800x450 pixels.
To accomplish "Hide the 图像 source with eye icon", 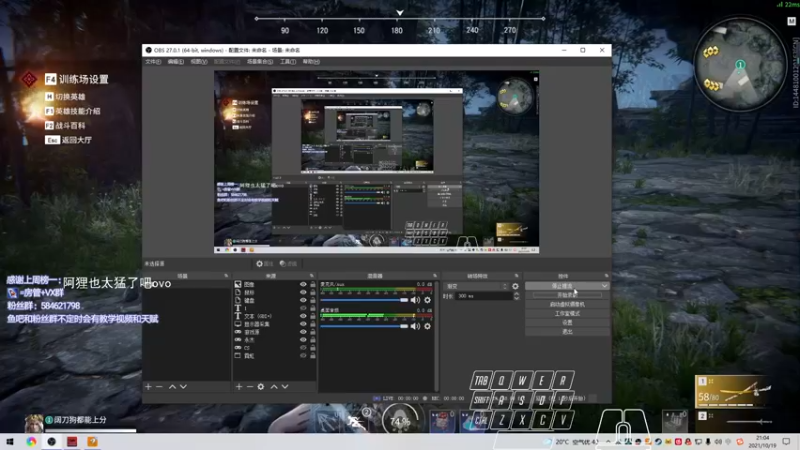I will 303,285.
